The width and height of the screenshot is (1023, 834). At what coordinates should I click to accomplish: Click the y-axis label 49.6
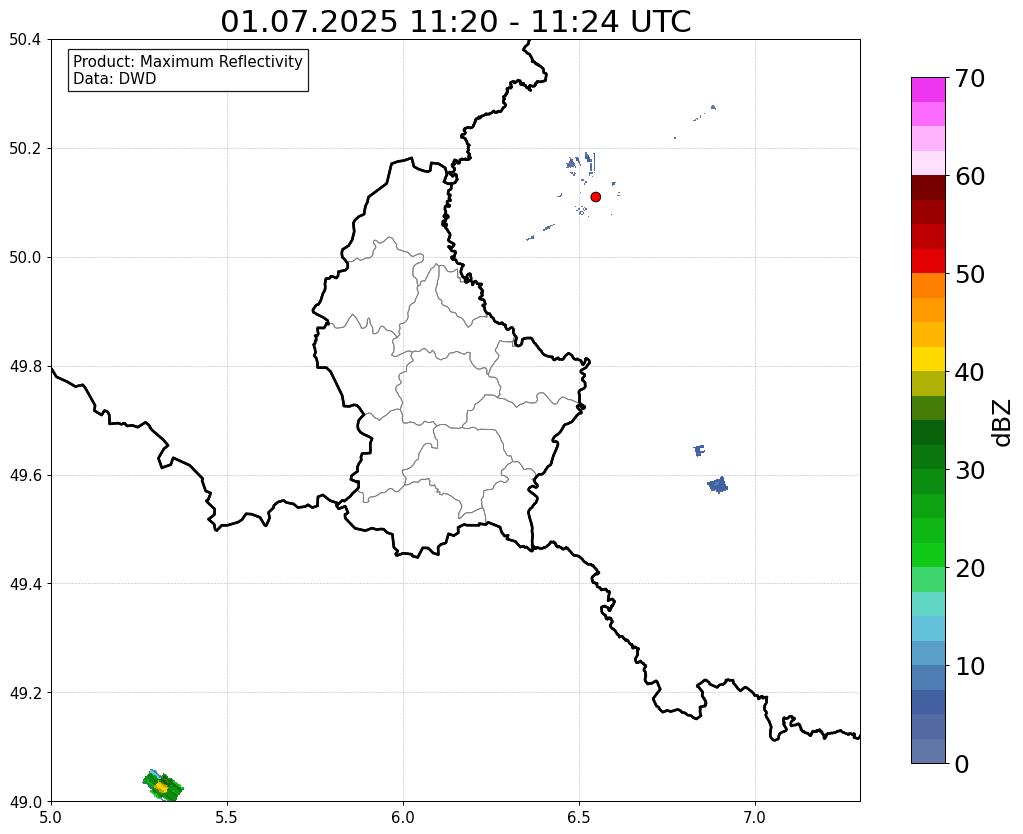tap(25, 475)
